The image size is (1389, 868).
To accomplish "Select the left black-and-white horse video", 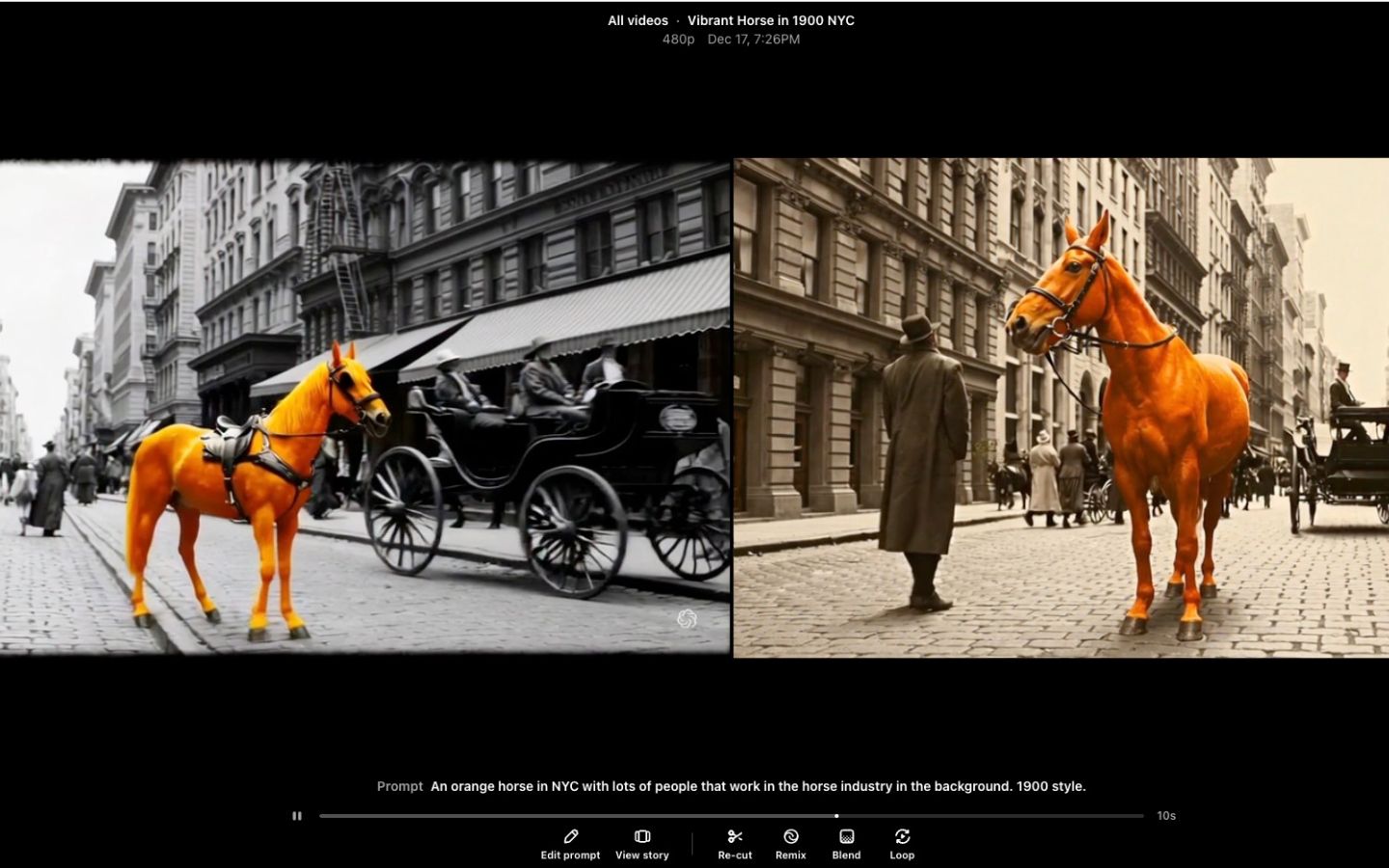I will [365, 407].
